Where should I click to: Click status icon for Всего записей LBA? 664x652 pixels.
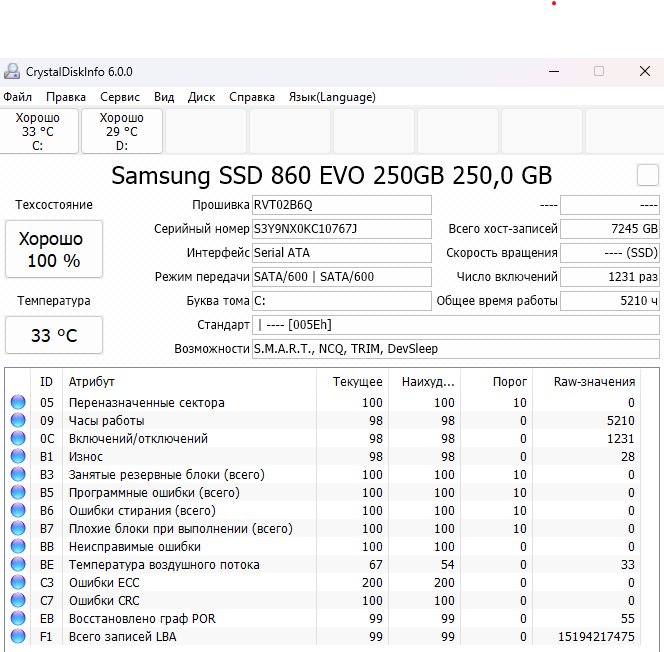pos(18,637)
